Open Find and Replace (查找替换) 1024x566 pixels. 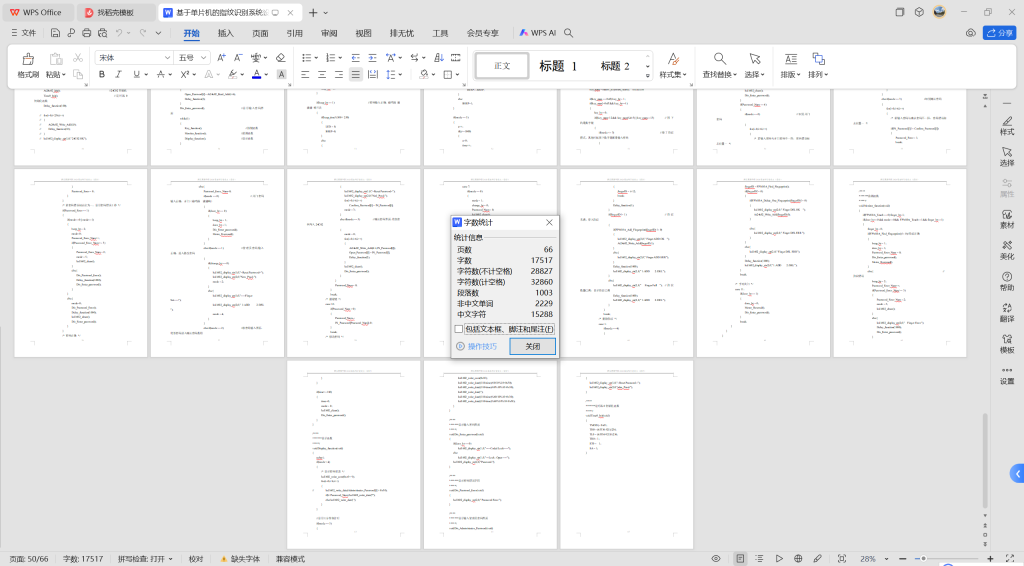tap(719, 65)
